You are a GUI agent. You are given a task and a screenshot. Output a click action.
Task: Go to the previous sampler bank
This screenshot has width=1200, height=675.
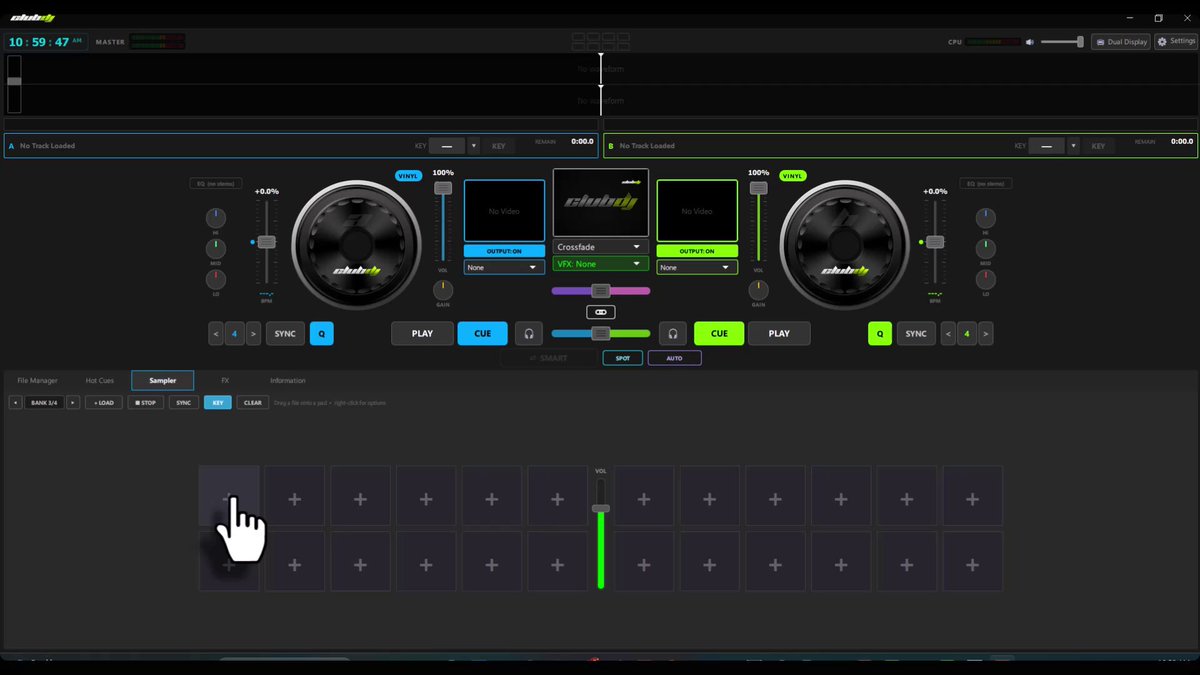pos(15,403)
